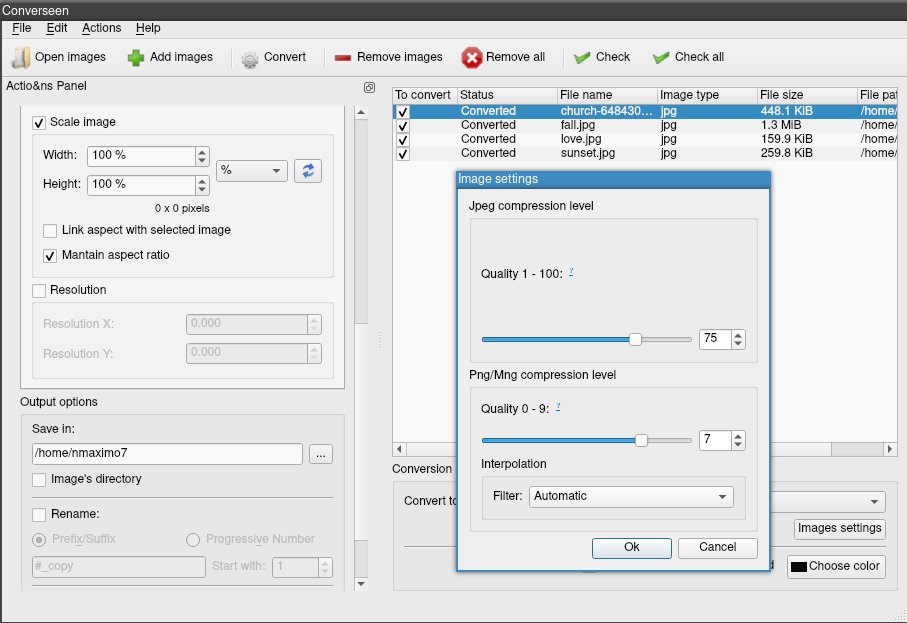Viewport: 907px width, 623px height.
Task: Click the Png/Mng compression quality slider
Action: pyautogui.click(x=586, y=440)
